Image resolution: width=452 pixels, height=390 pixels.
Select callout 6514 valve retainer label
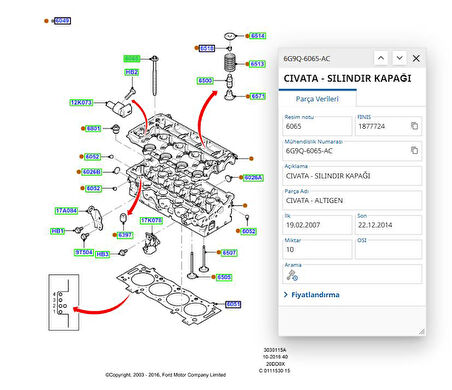(x=258, y=36)
